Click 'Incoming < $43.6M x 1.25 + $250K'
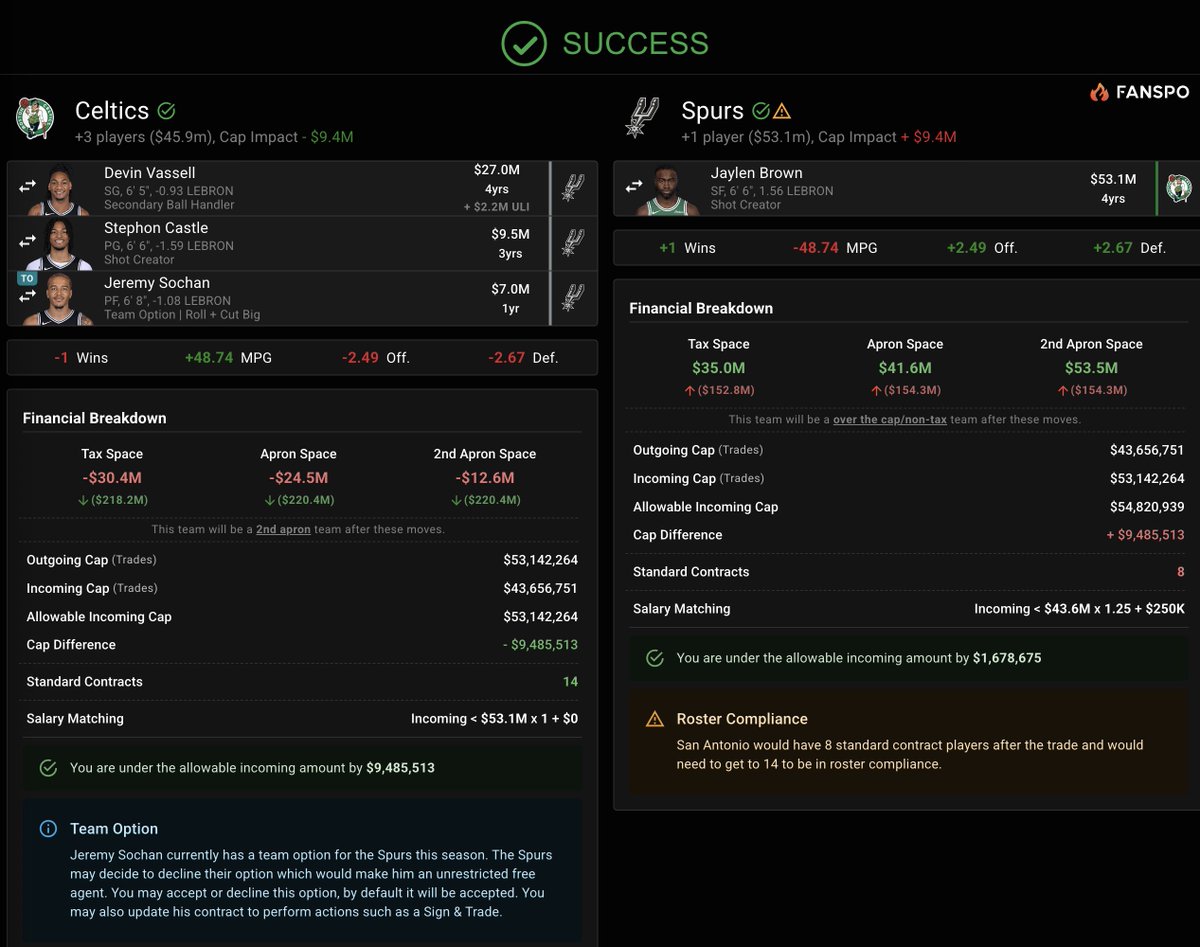Screen dimensions: 1200x947 click(x=1080, y=609)
